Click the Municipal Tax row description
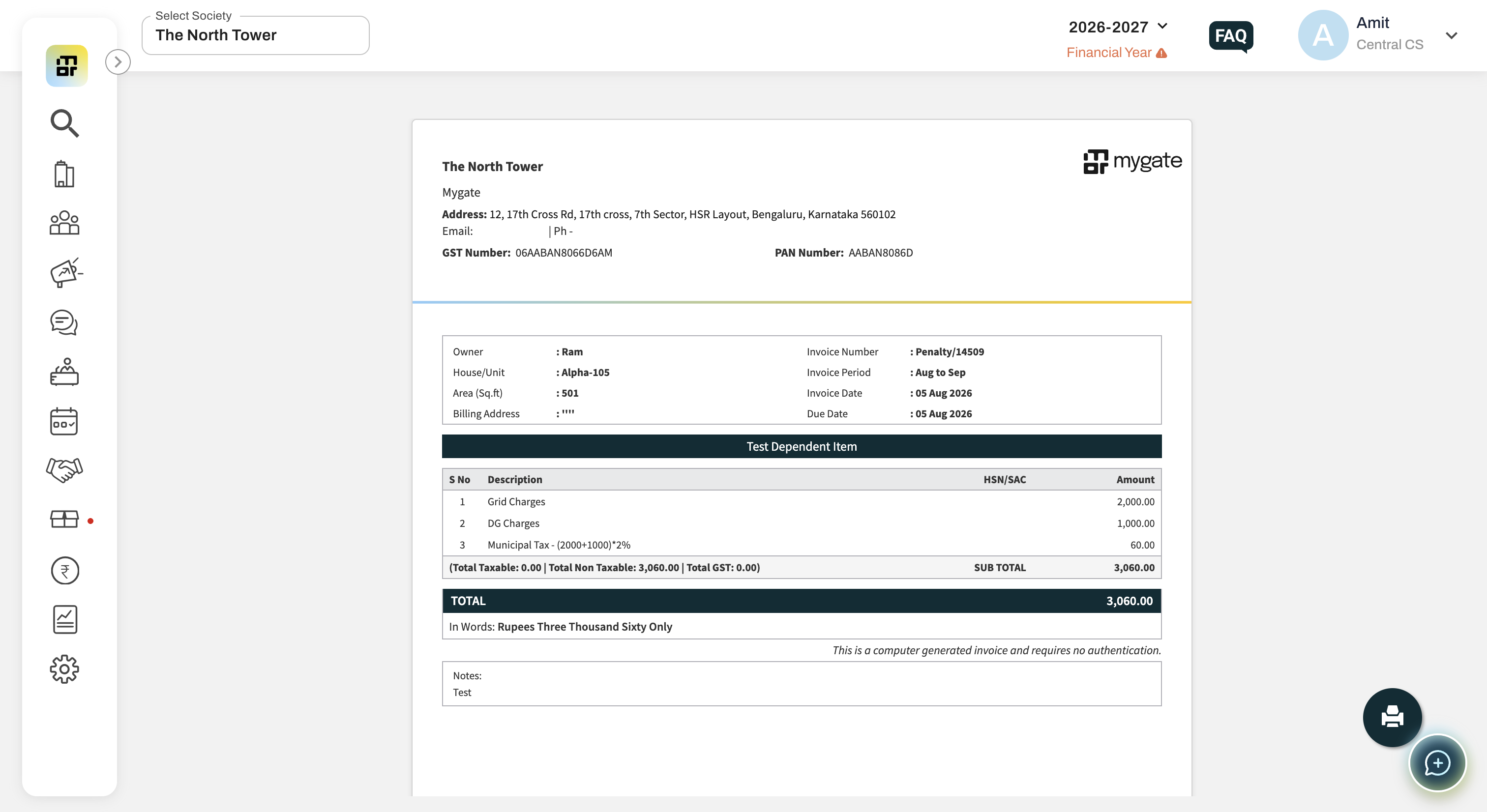Image resolution: width=1487 pixels, height=812 pixels. [559, 545]
